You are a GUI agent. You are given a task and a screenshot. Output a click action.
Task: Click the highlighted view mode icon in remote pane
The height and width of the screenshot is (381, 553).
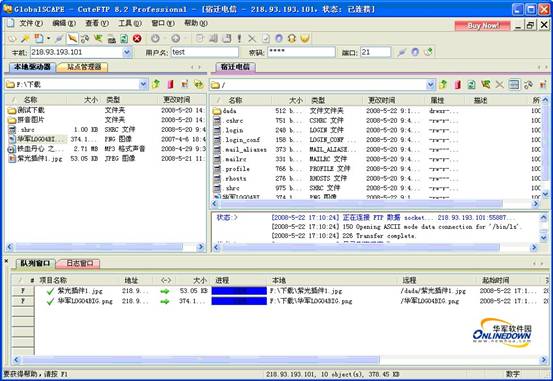(514, 85)
